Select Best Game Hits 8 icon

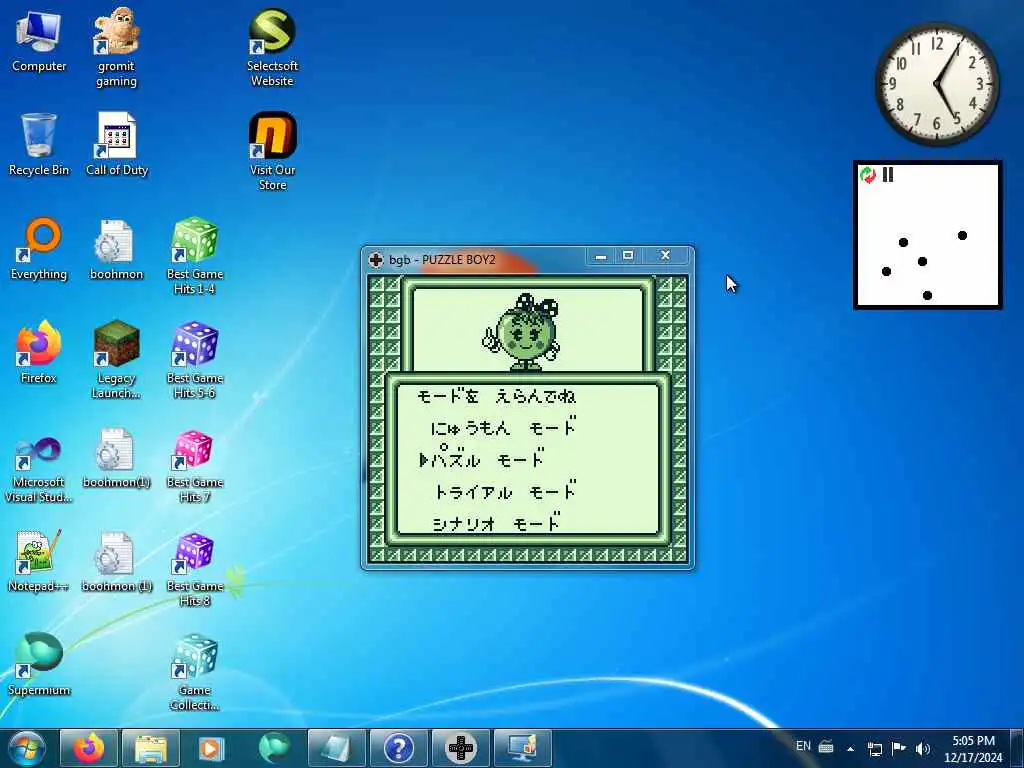[195, 568]
